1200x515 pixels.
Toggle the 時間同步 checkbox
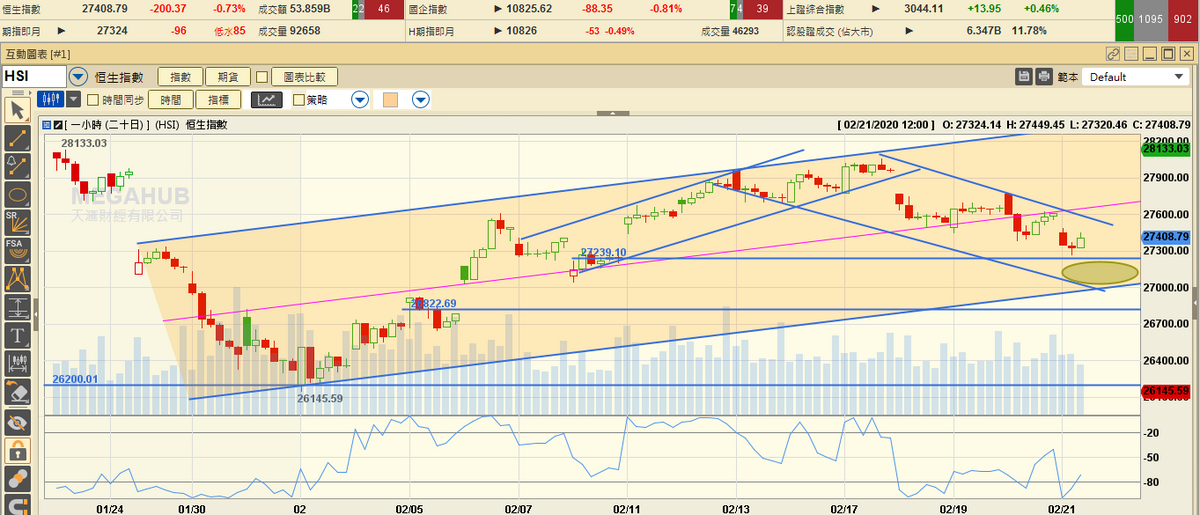pyautogui.click(x=93, y=100)
